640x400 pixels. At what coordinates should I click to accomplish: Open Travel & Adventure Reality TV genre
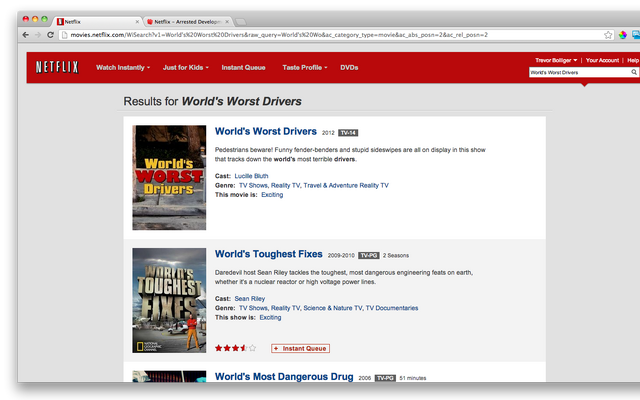(346, 185)
